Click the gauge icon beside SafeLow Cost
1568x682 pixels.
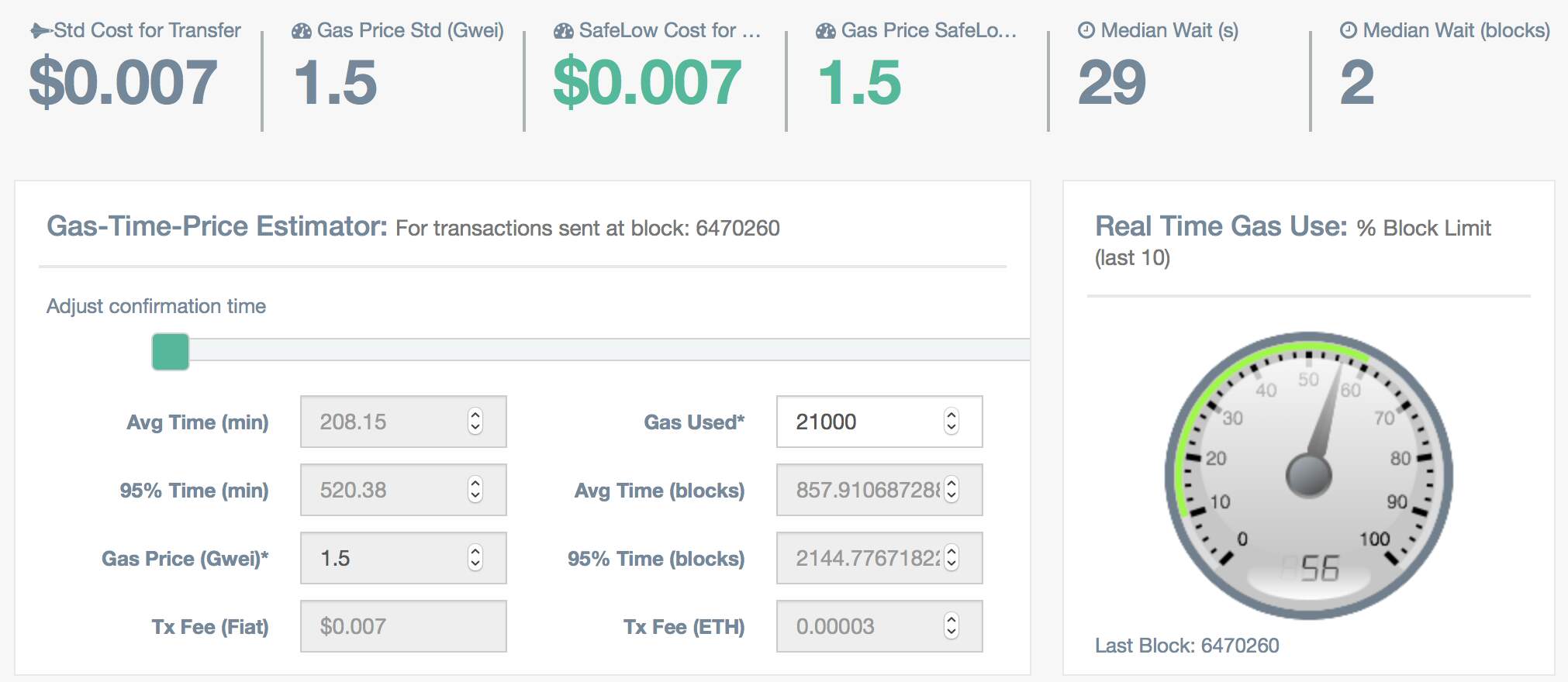564,31
